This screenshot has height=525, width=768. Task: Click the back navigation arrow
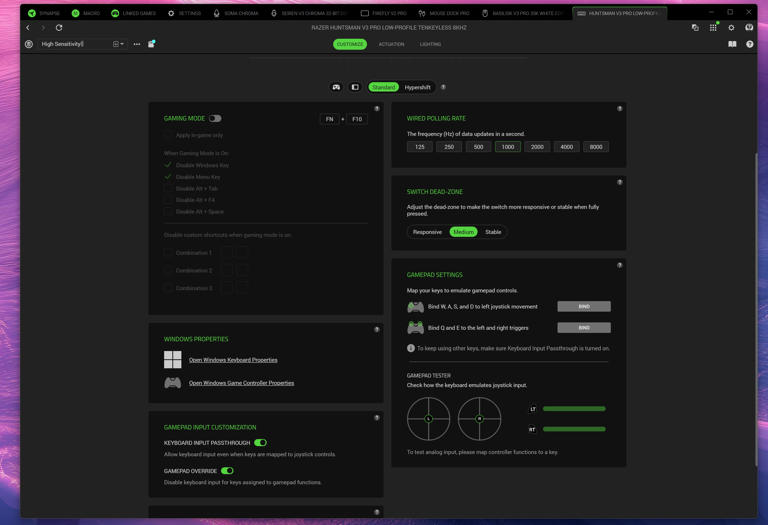point(28,28)
